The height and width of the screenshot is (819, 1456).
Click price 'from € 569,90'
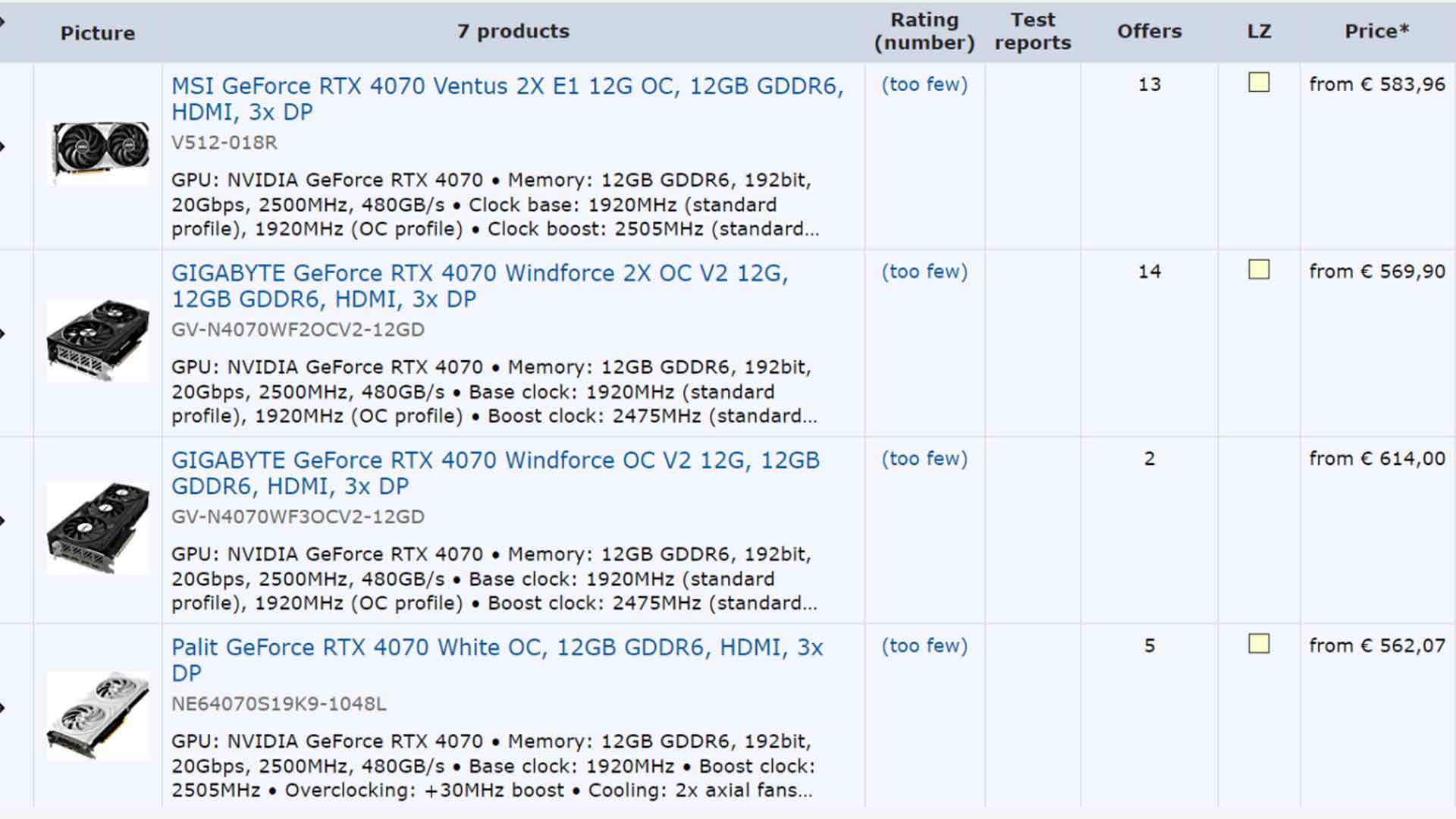pos(1377,271)
